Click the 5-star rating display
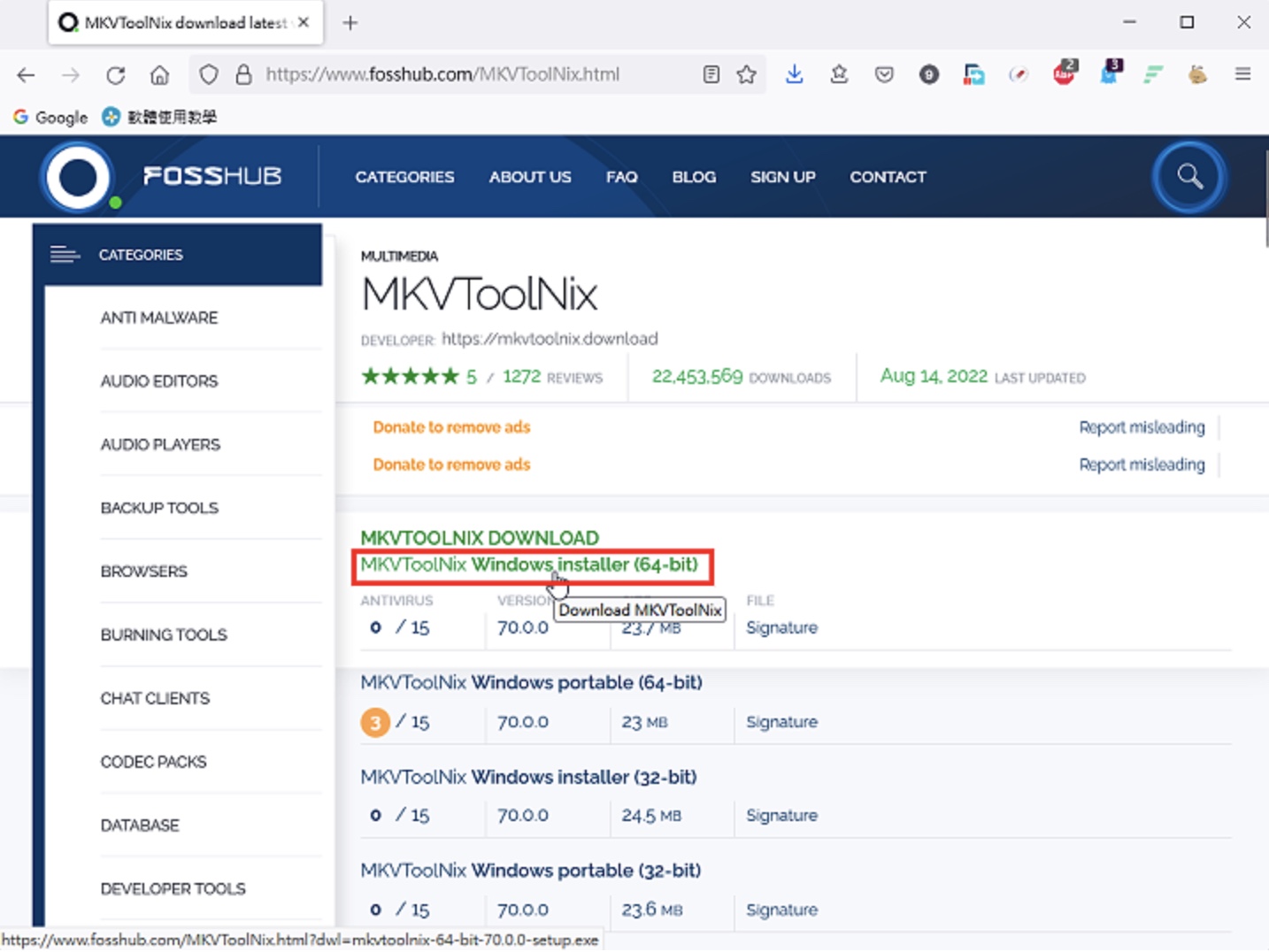This screenshot has width=1269, height=952. [410, 377]
